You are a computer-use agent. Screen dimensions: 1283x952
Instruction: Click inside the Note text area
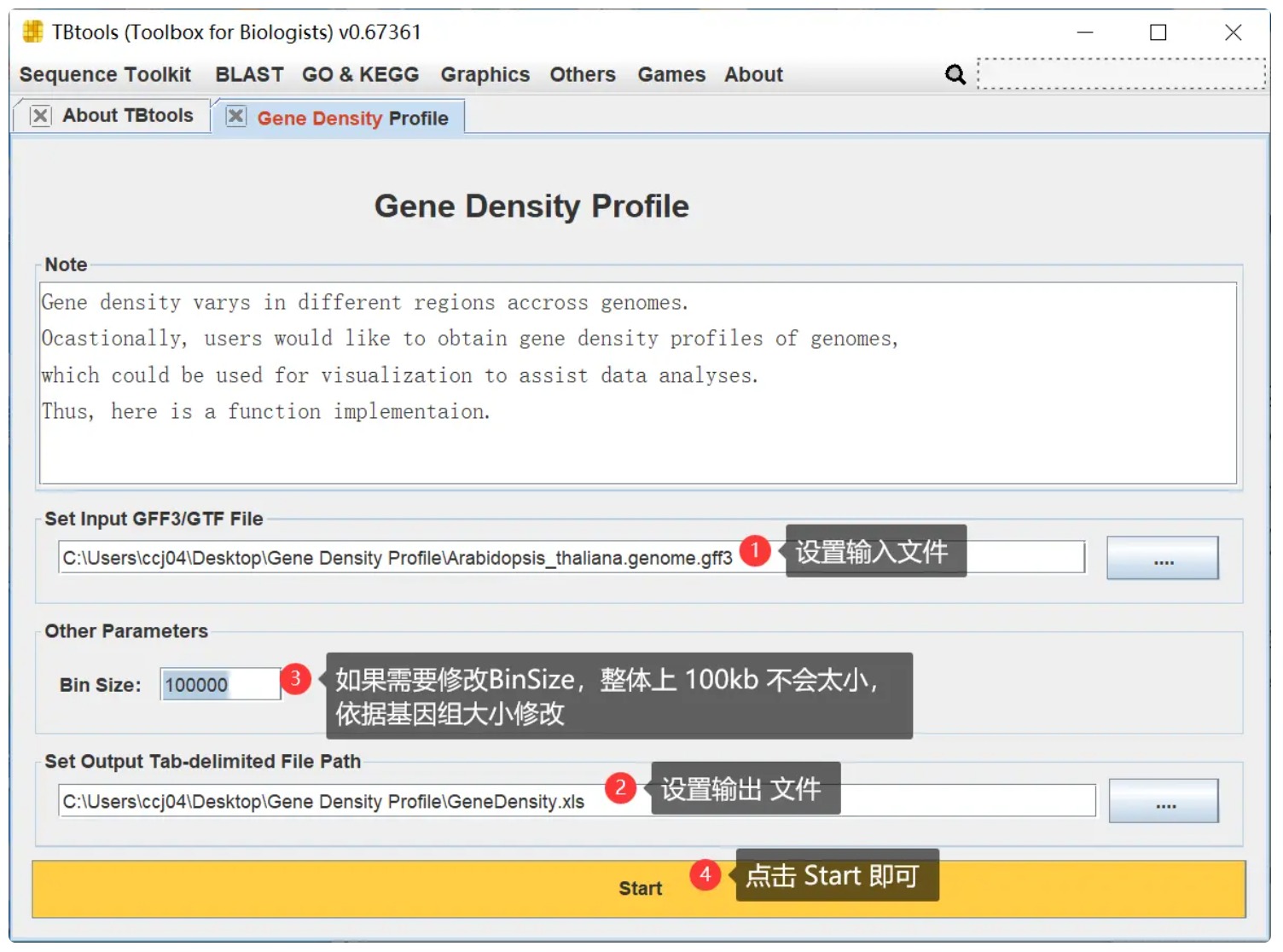pos(638,383)
